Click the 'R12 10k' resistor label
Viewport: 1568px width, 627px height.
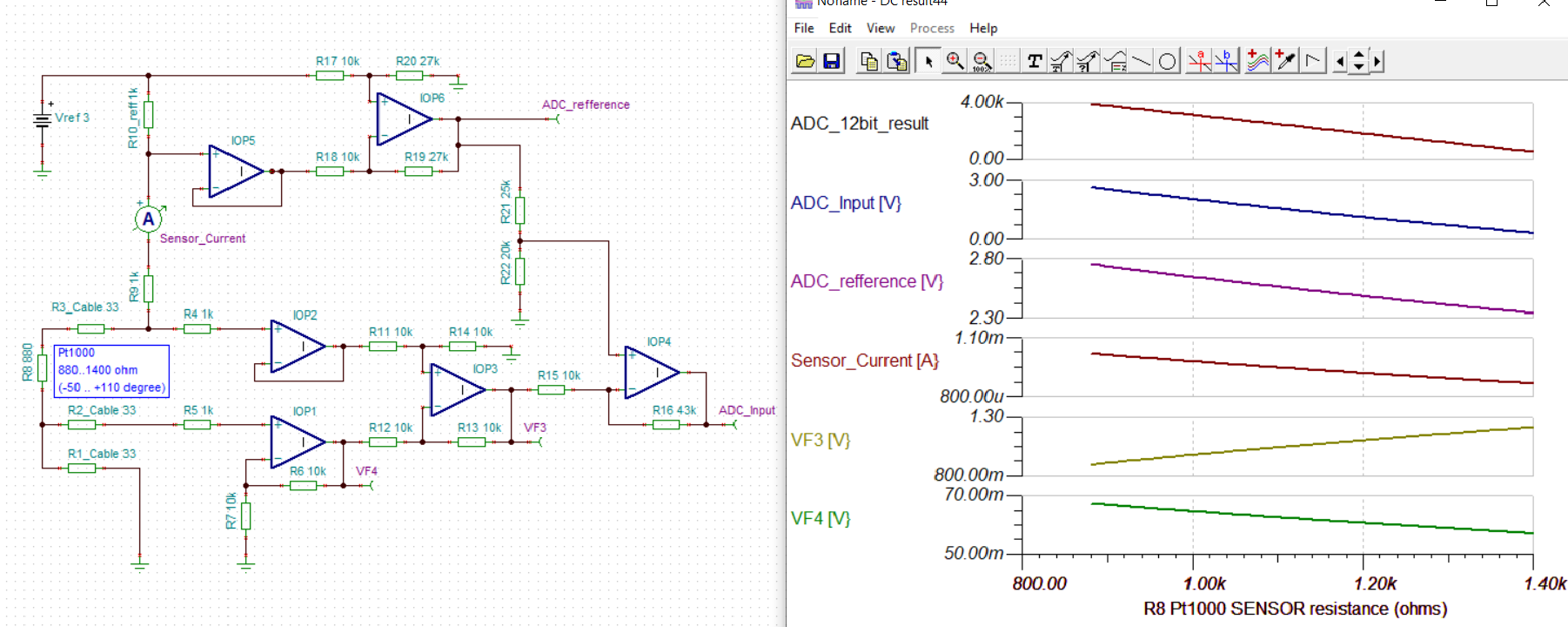pos(391,428)
